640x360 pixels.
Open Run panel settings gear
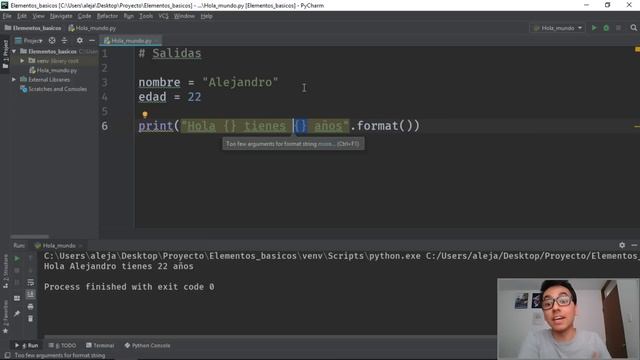[x=622, y=245]
